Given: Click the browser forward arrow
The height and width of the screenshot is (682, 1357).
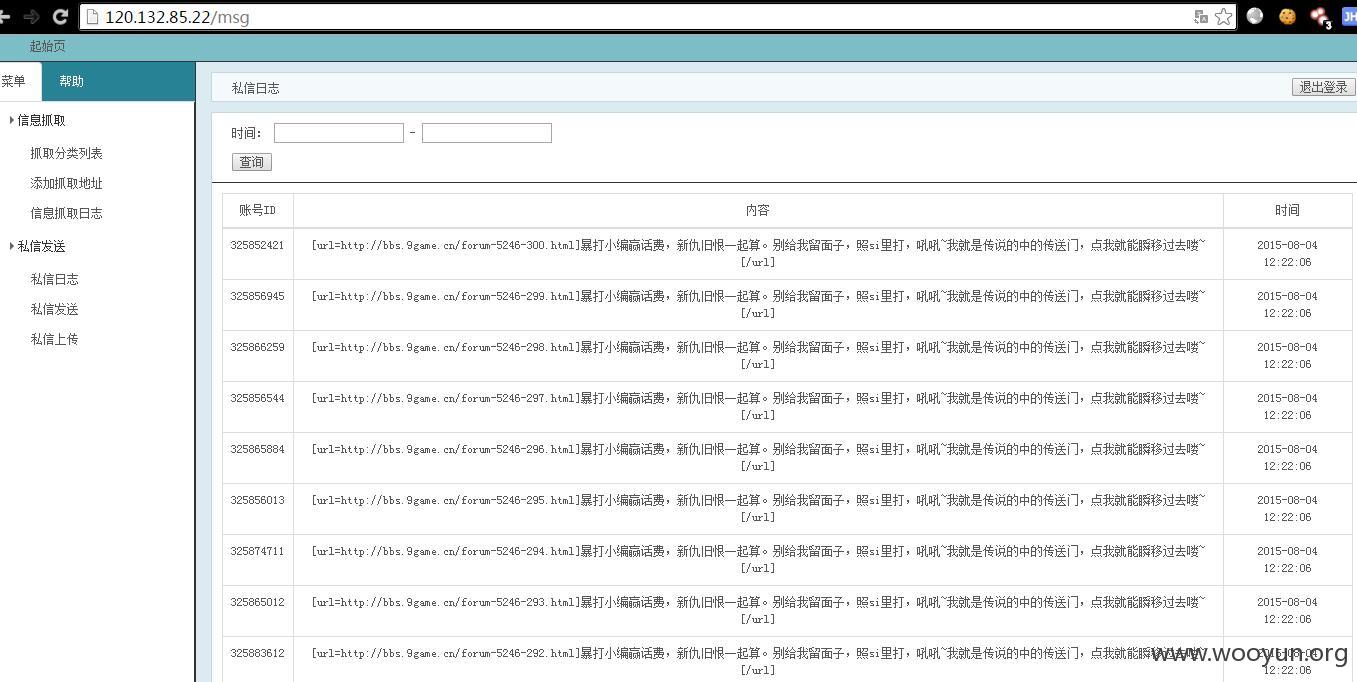Looking at the screenshot, I should click(x=31, y=17).
